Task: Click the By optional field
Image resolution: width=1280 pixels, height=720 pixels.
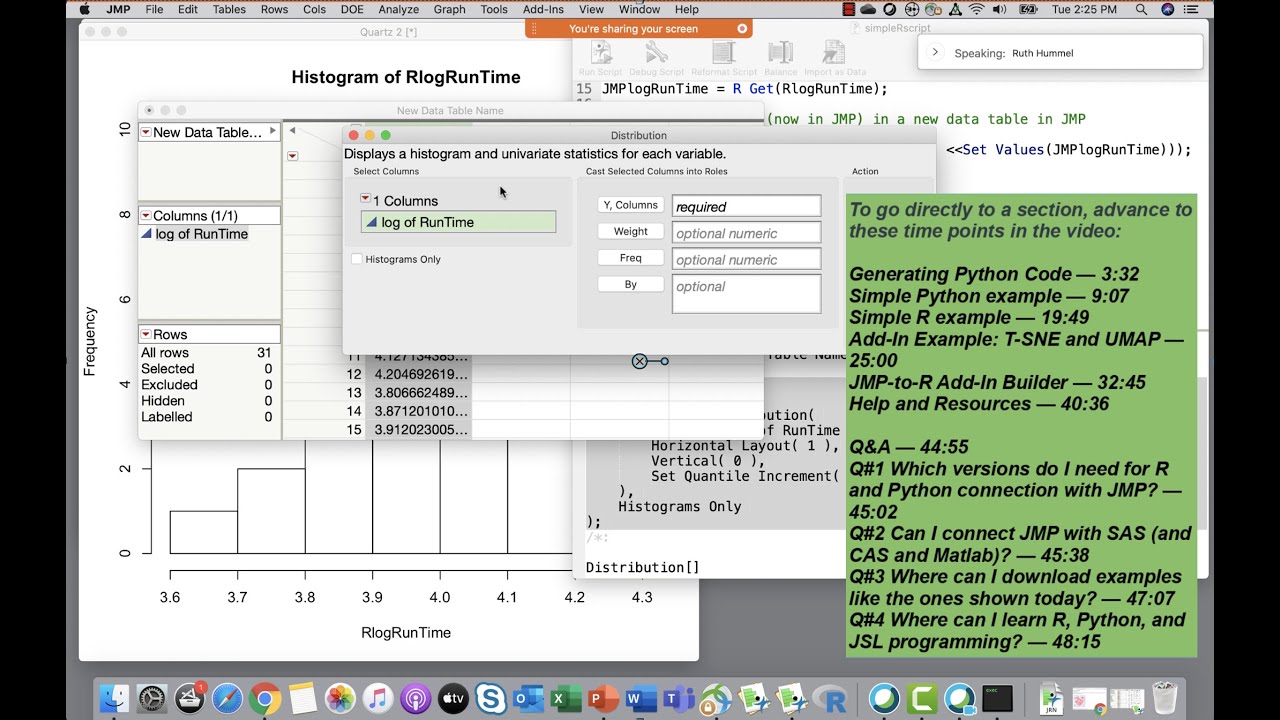Action: (746, 294)
